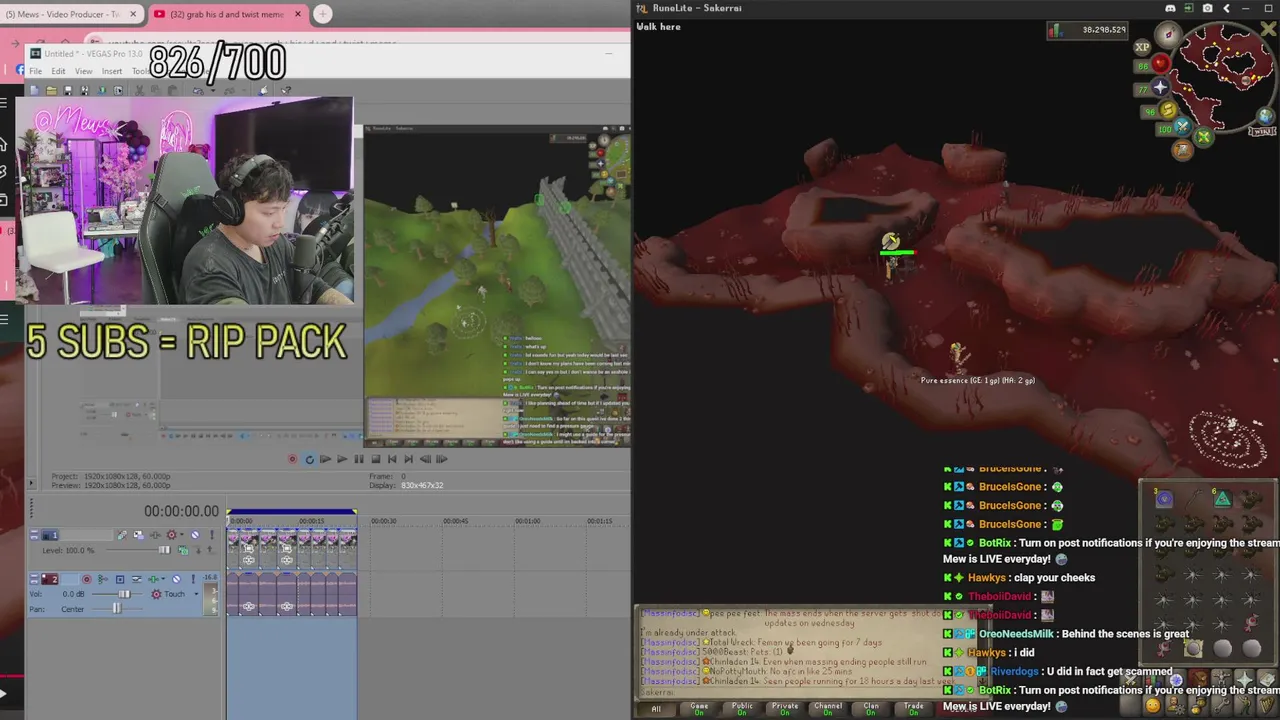This screenshot has height=720, width=1280.
Task: Open a project via VEGAS folder icon
Action: pyautogui.click(x=51, y=90)
